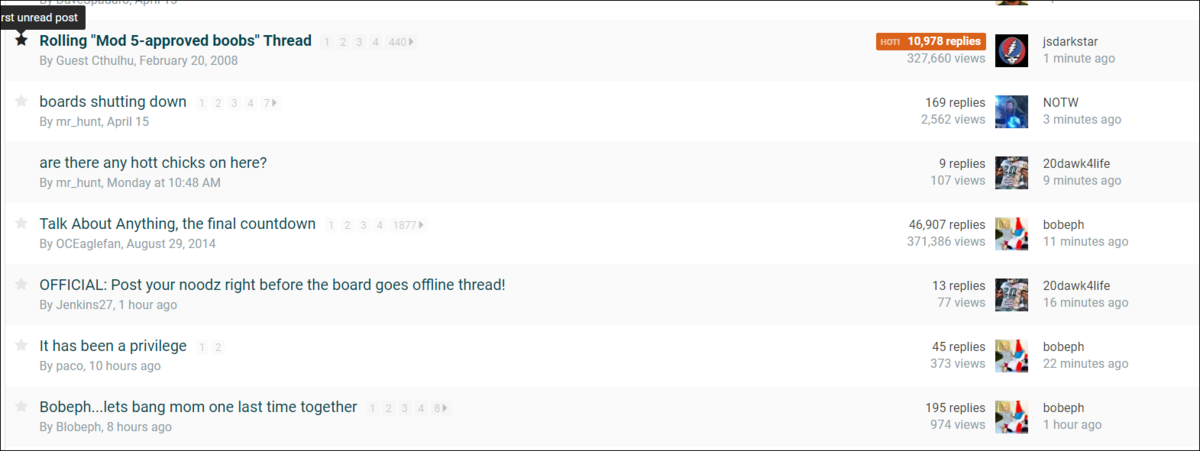Image resolution: width=1200 pixels, height=451 pixels.
Task: Click the star beside Bobeph bang mom thread
Action: pos(21,406)
